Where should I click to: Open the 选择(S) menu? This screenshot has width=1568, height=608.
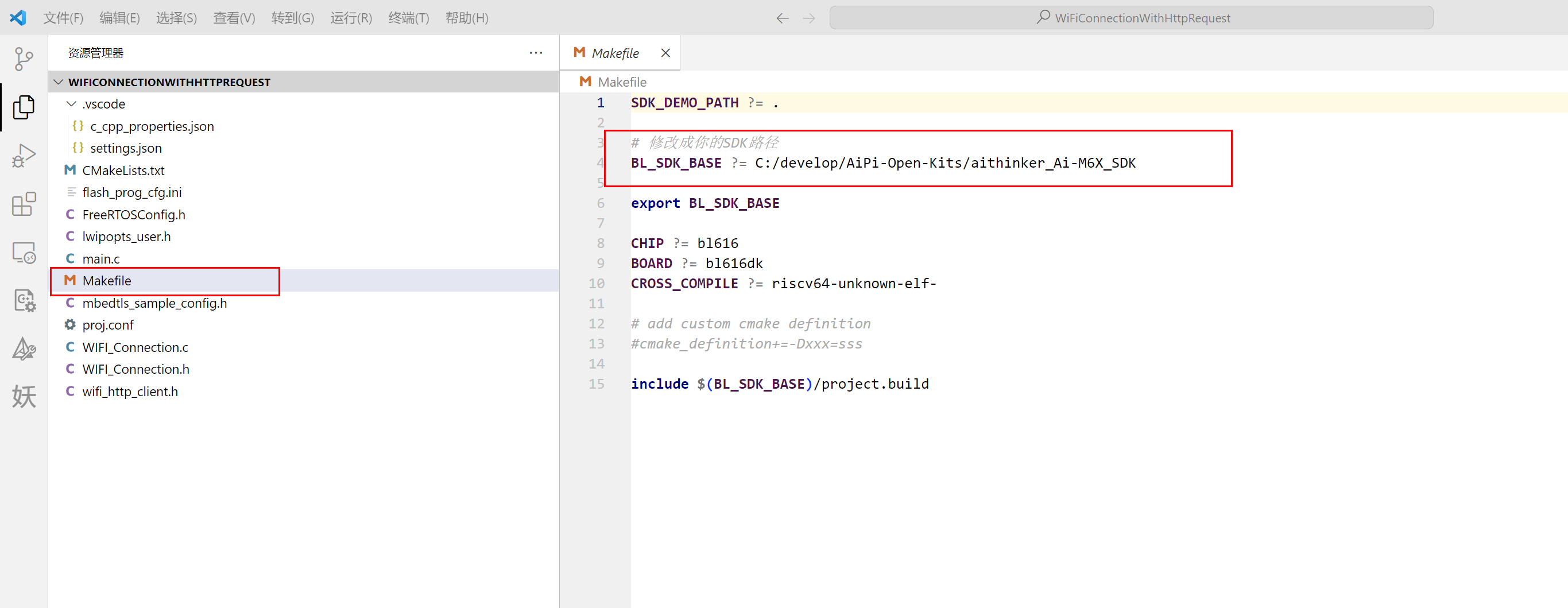[x=176, y=18]
